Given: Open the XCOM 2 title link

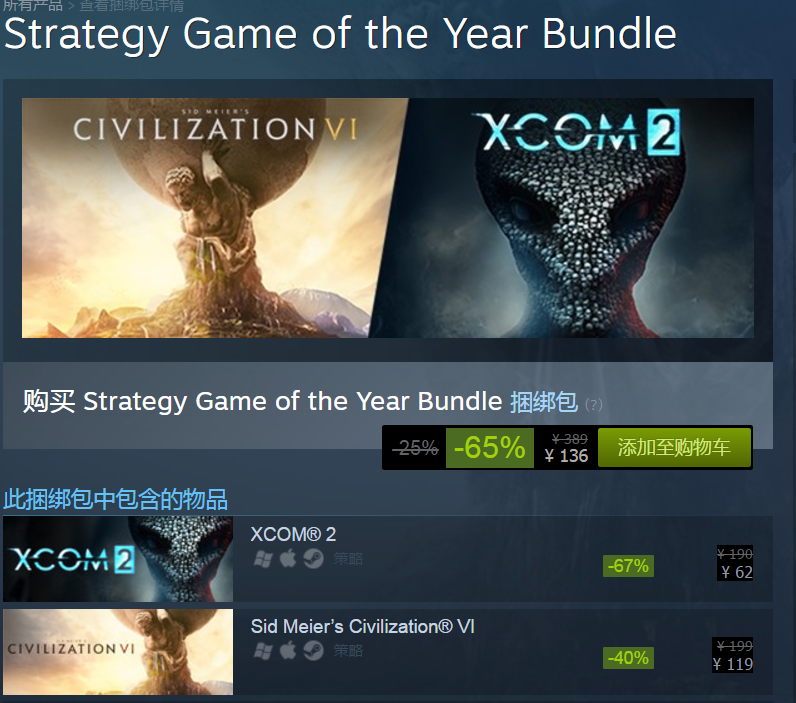Looking at the screenshot, I should point(293,535).
